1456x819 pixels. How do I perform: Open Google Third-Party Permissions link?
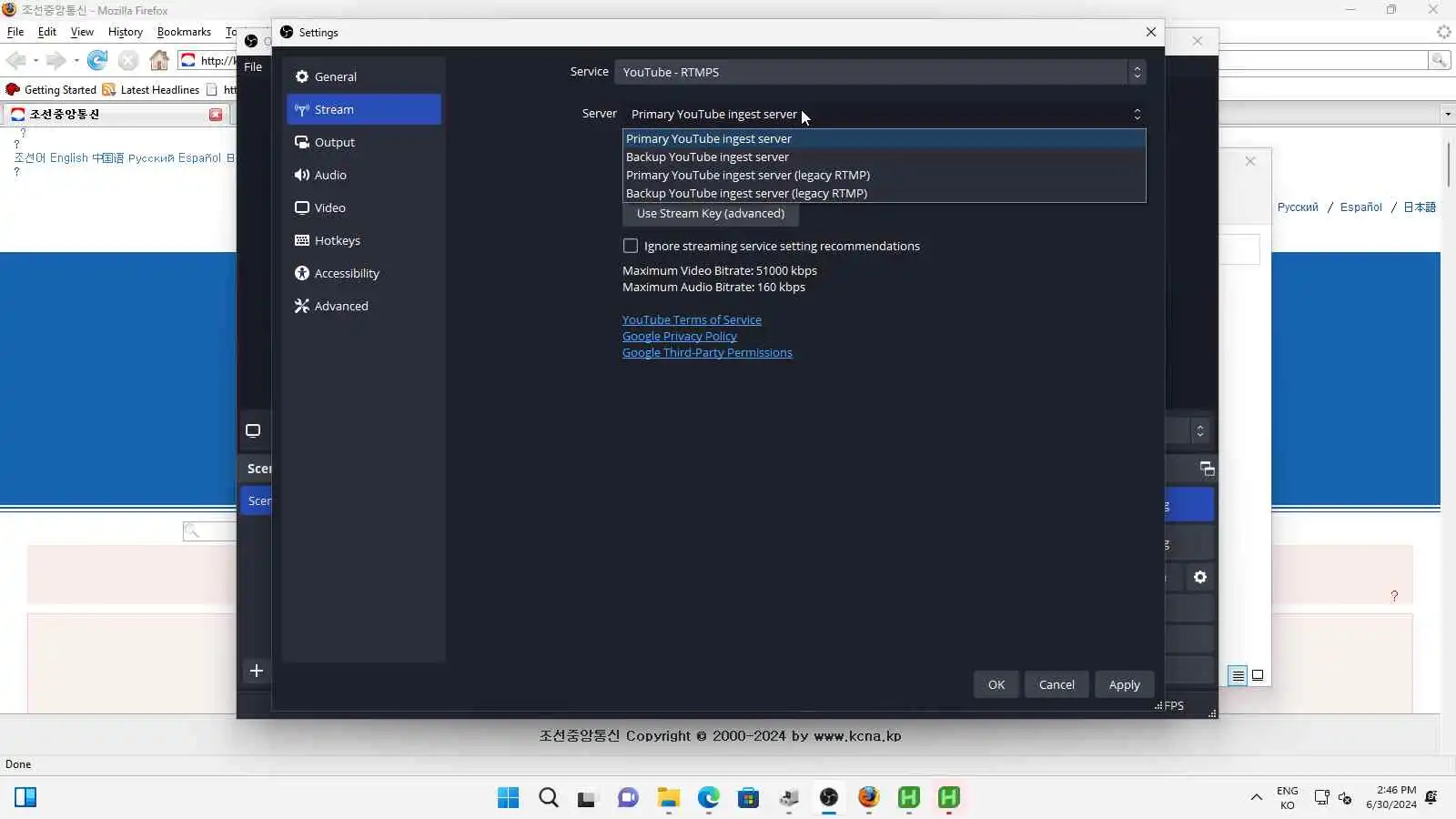pyautogui.click(x=707, y=352)
